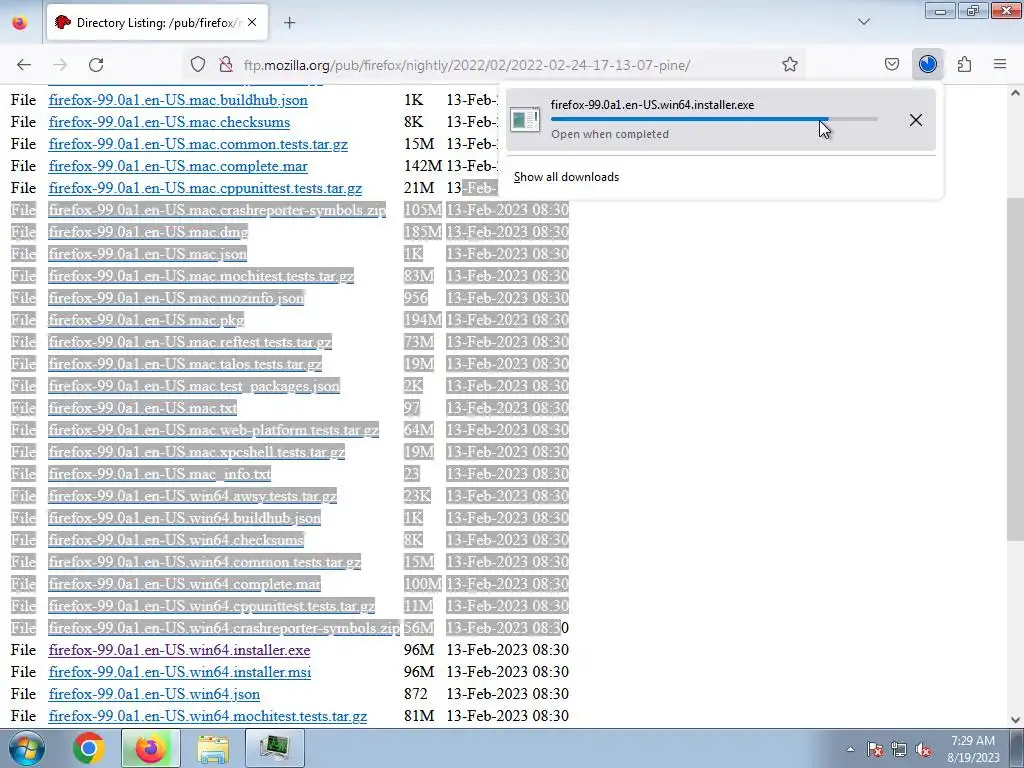Download mac.web-platform.tests.tar.gz file
This screenshot has height=768, width=1024.
[214, 430]
